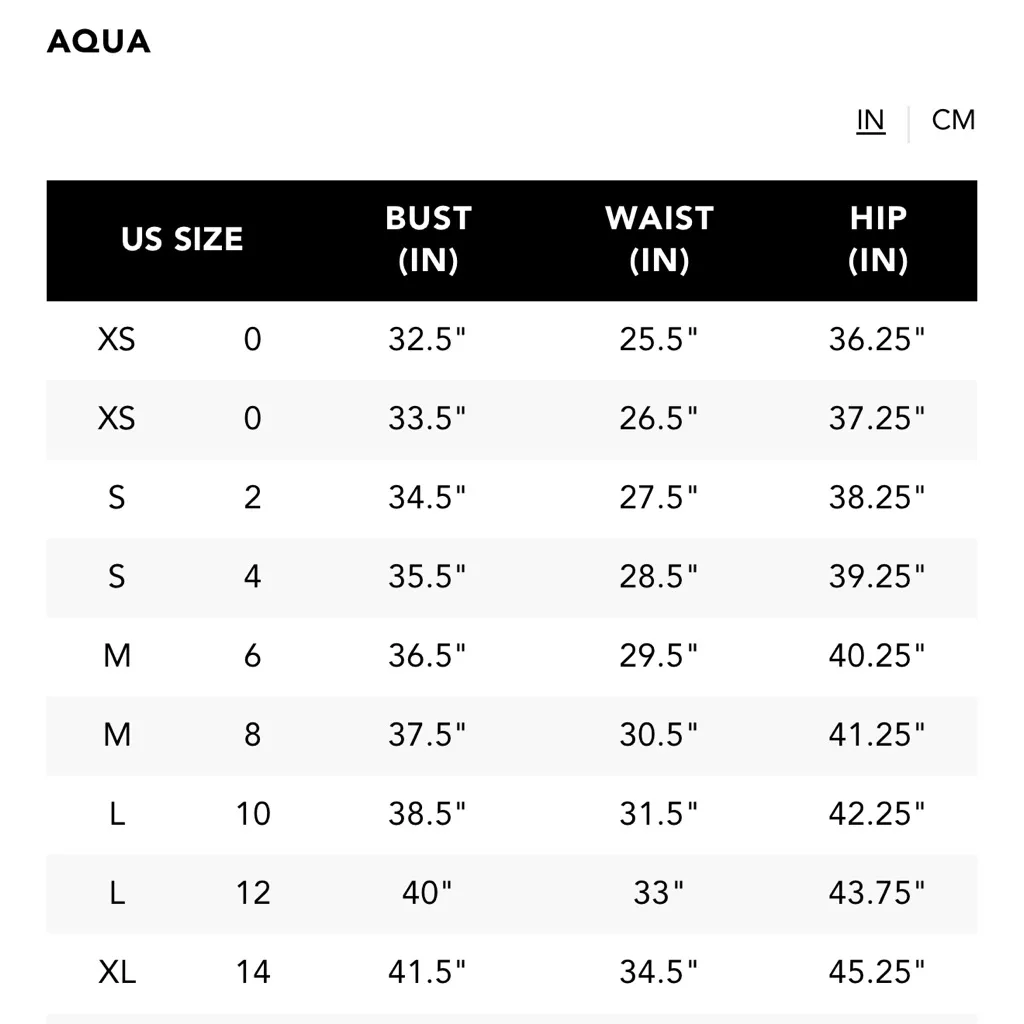Select the IN unit option
The image size is (1024, 1024).
(x=870, y=120)
